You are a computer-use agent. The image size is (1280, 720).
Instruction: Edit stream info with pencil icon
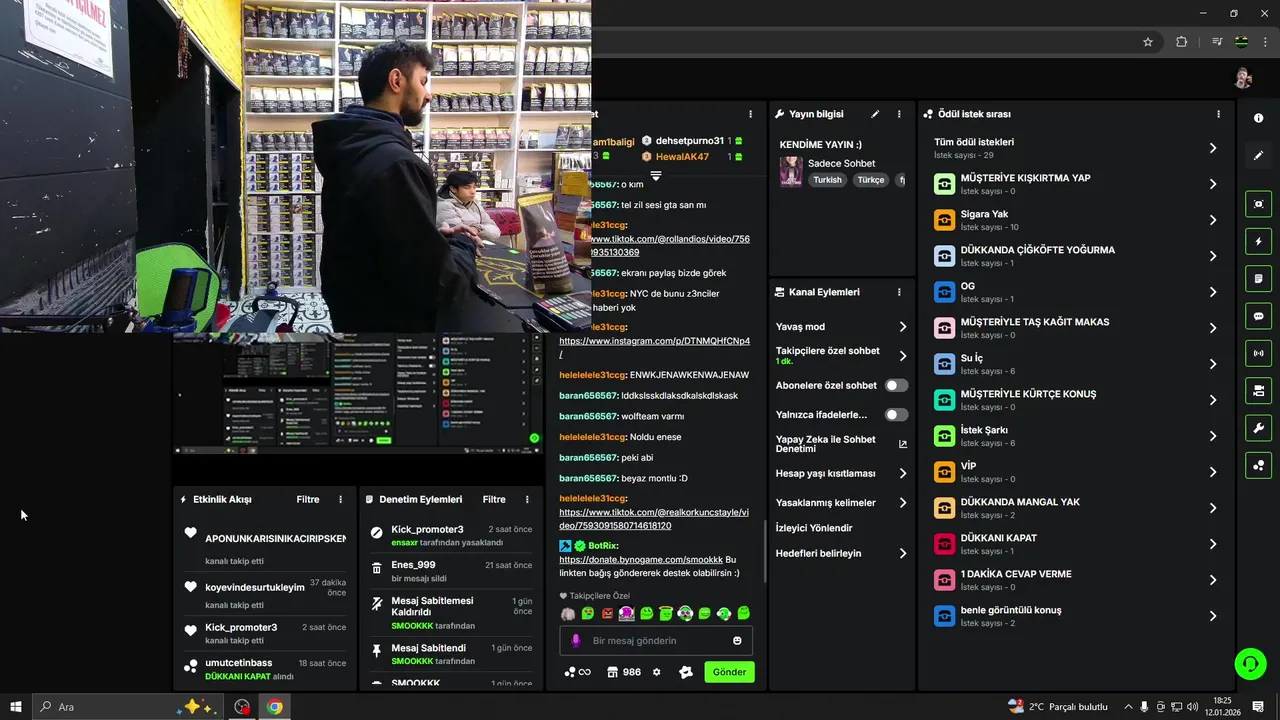(875, 114)
